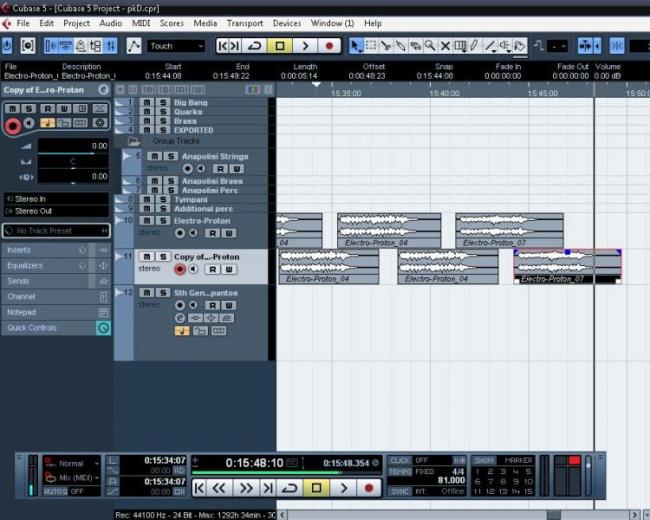Select the Split scissors tool

click(x=386, y=46)
